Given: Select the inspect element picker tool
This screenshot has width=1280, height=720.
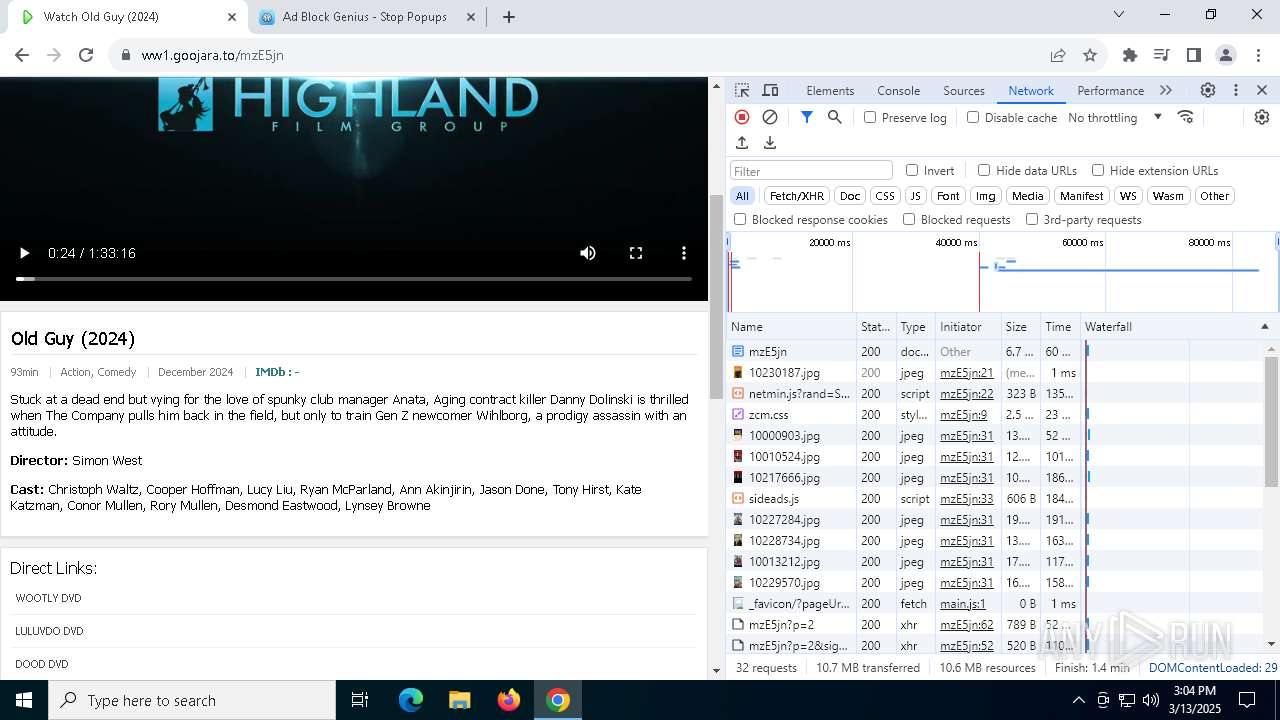Looking at the screenshot, I should pos(742,90).
